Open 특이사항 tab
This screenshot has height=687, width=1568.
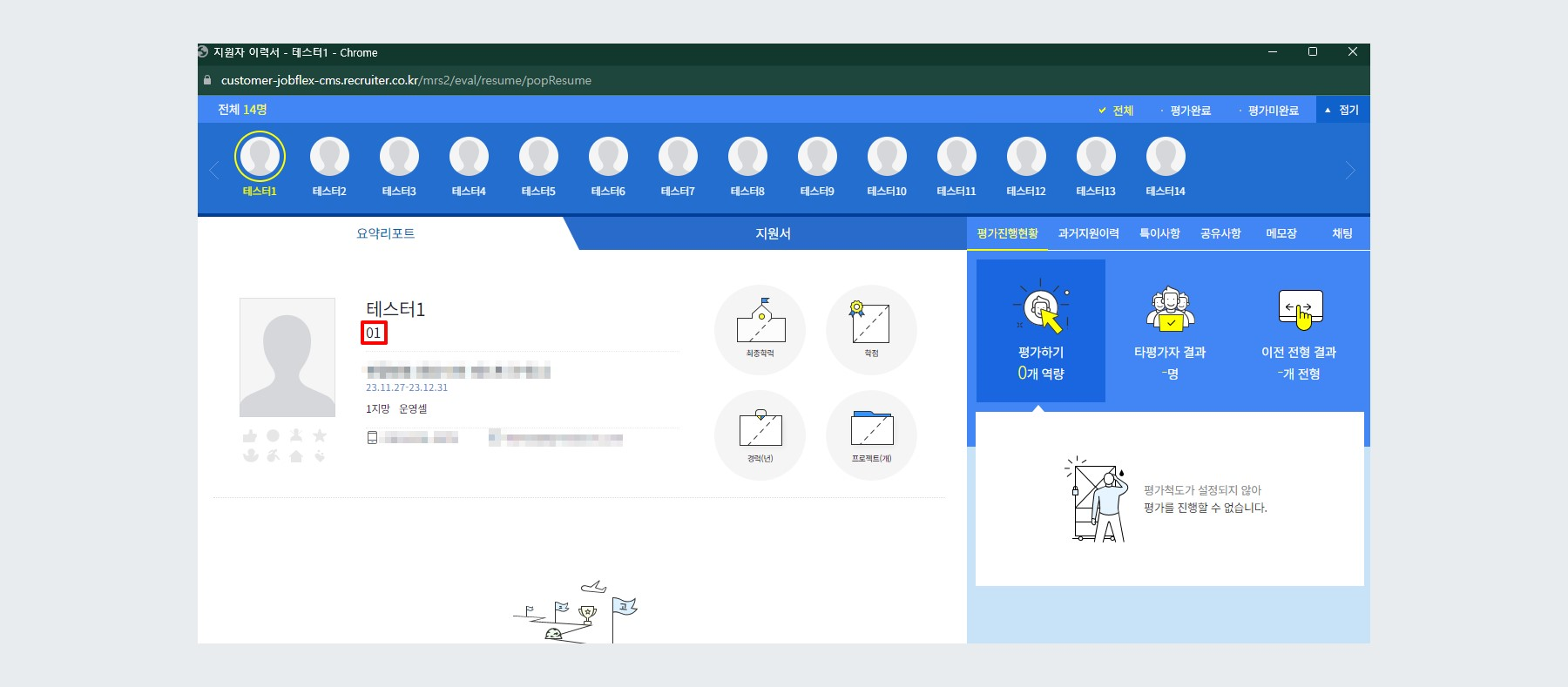tap(1159, 233)
